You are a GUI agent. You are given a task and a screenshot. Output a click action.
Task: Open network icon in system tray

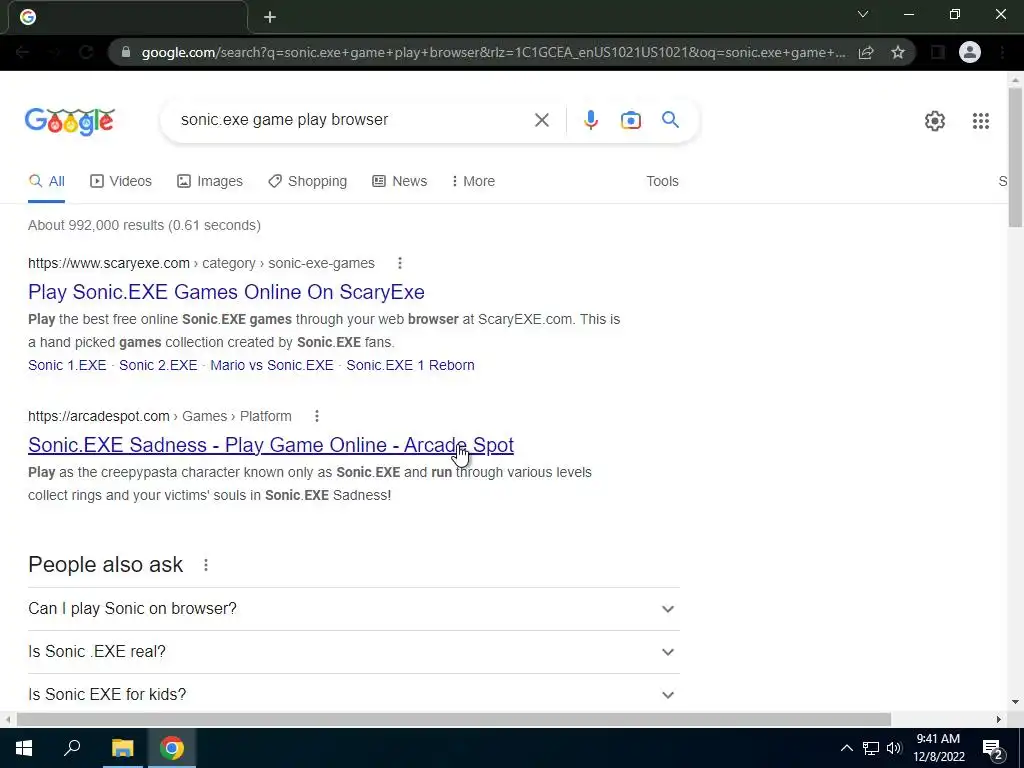pos(871,748)
